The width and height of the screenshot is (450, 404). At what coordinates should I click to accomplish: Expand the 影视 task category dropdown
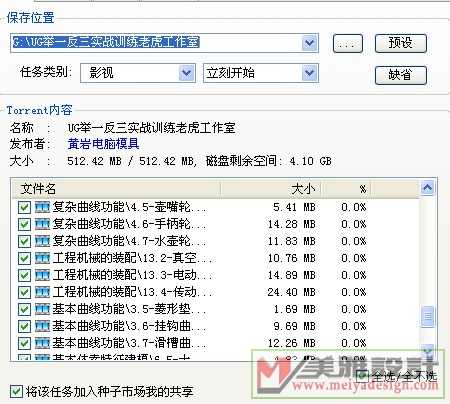click(x=186, y=73)
